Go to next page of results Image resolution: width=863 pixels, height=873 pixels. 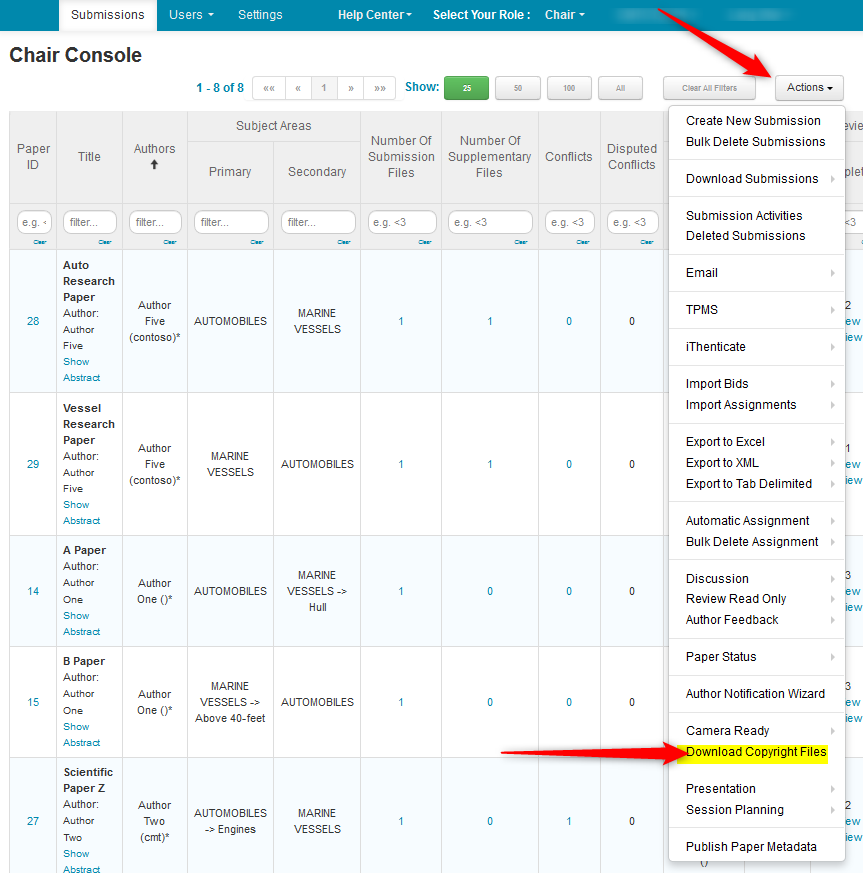click(351, 88)
